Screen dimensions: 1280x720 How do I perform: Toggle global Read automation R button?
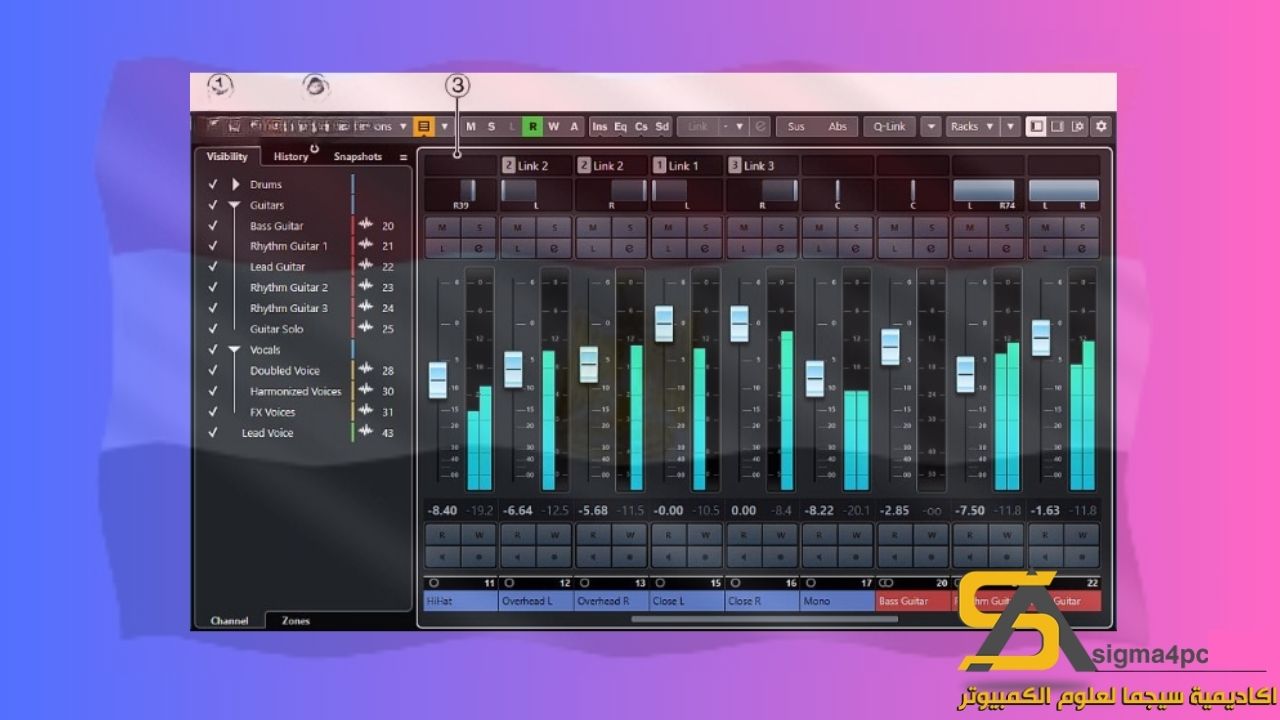[x=533, y=127]
